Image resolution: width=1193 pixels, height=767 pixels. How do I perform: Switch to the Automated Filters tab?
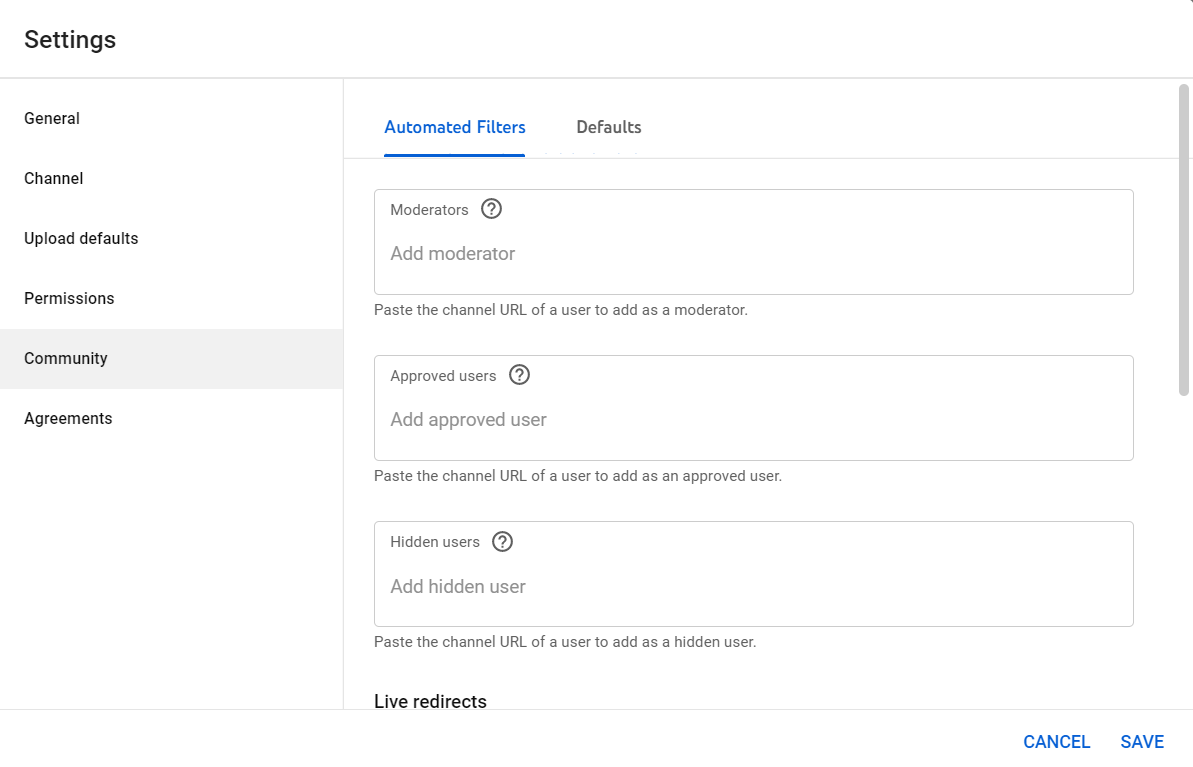(454, 127)
